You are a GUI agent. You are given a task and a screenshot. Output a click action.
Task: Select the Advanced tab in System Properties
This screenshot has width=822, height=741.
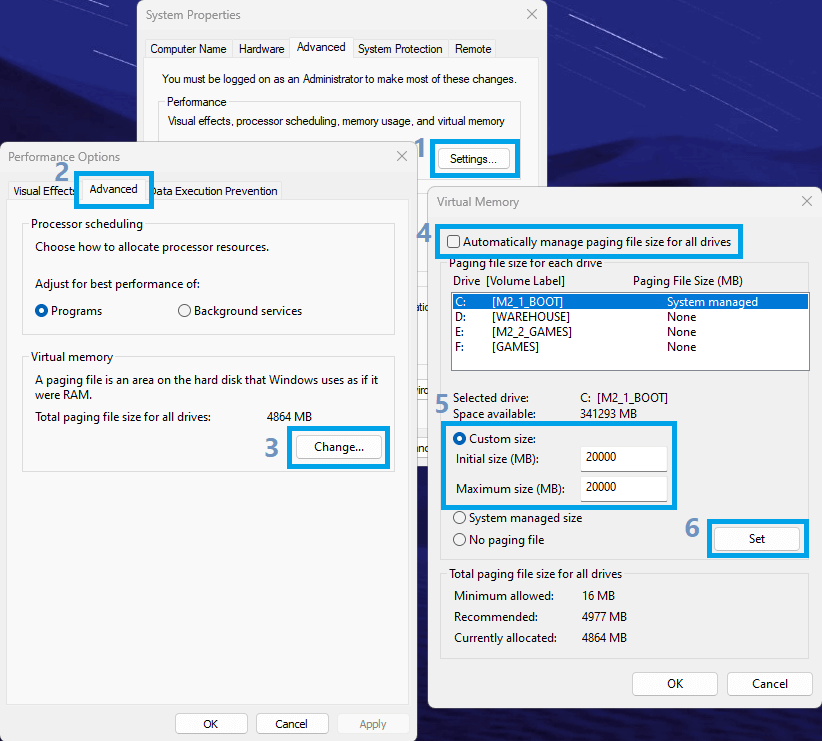point(321,47)
